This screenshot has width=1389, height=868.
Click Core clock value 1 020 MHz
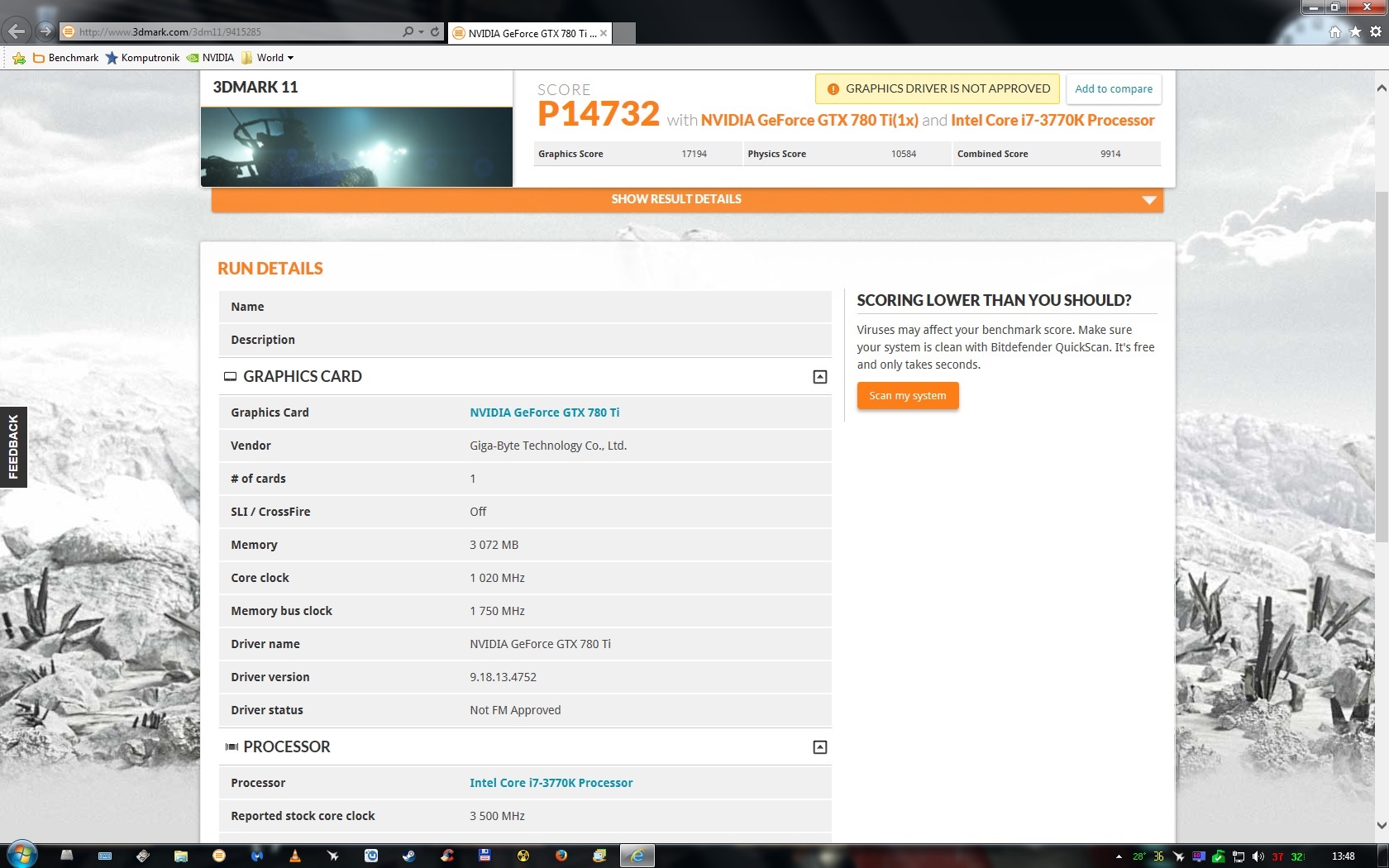pos(497,578)
